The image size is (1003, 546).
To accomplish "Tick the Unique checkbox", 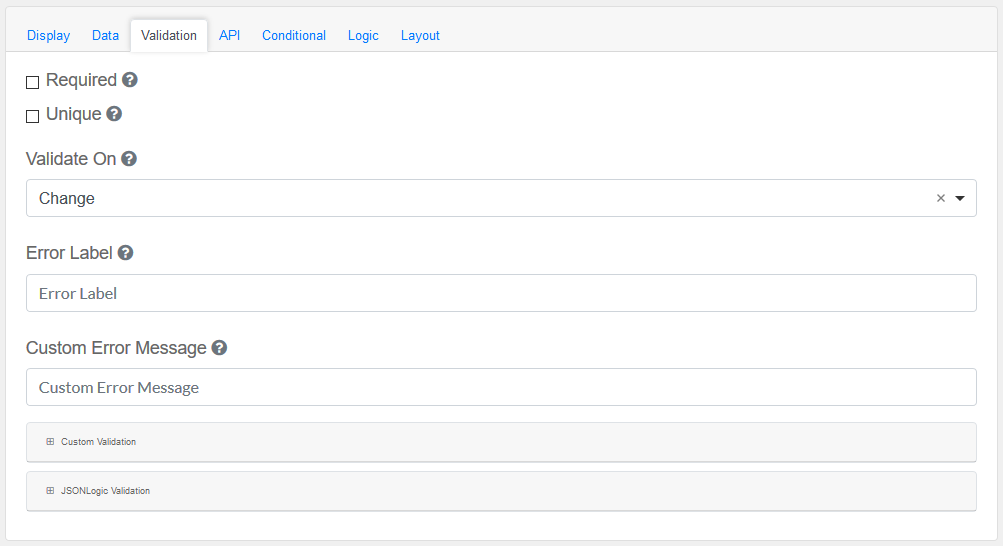I will point(32,116).
